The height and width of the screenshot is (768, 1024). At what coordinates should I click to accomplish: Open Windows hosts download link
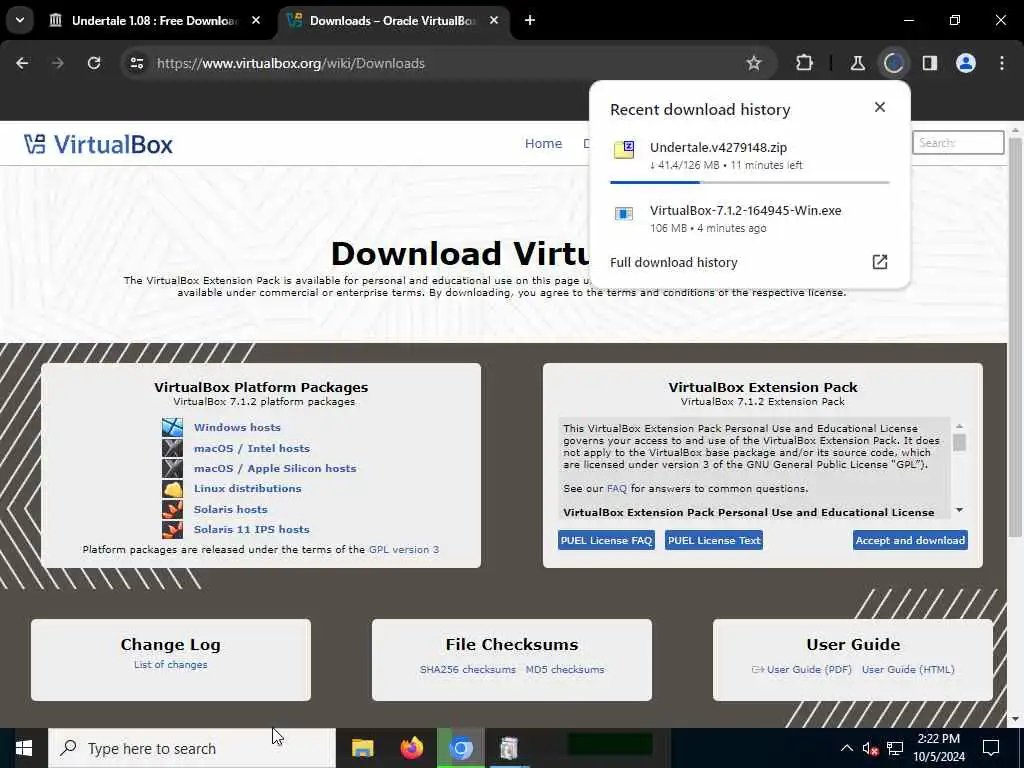click(237, 427)
